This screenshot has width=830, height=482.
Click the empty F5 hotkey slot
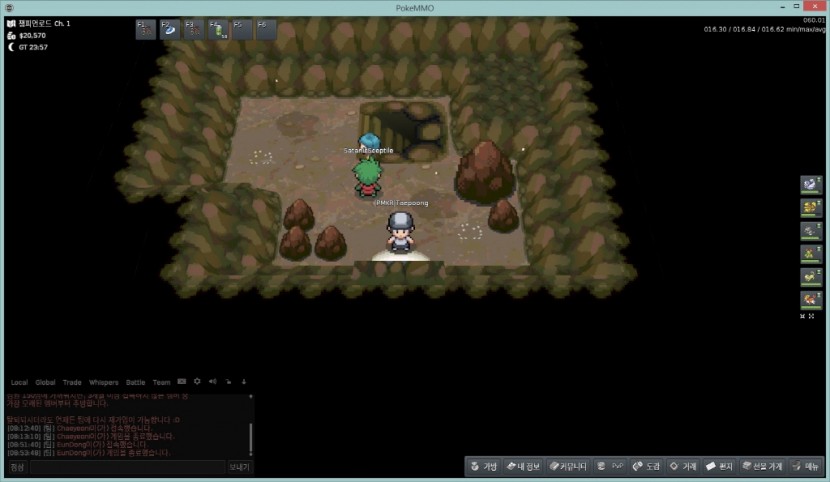pyautogui.click(x=242, y=30)
